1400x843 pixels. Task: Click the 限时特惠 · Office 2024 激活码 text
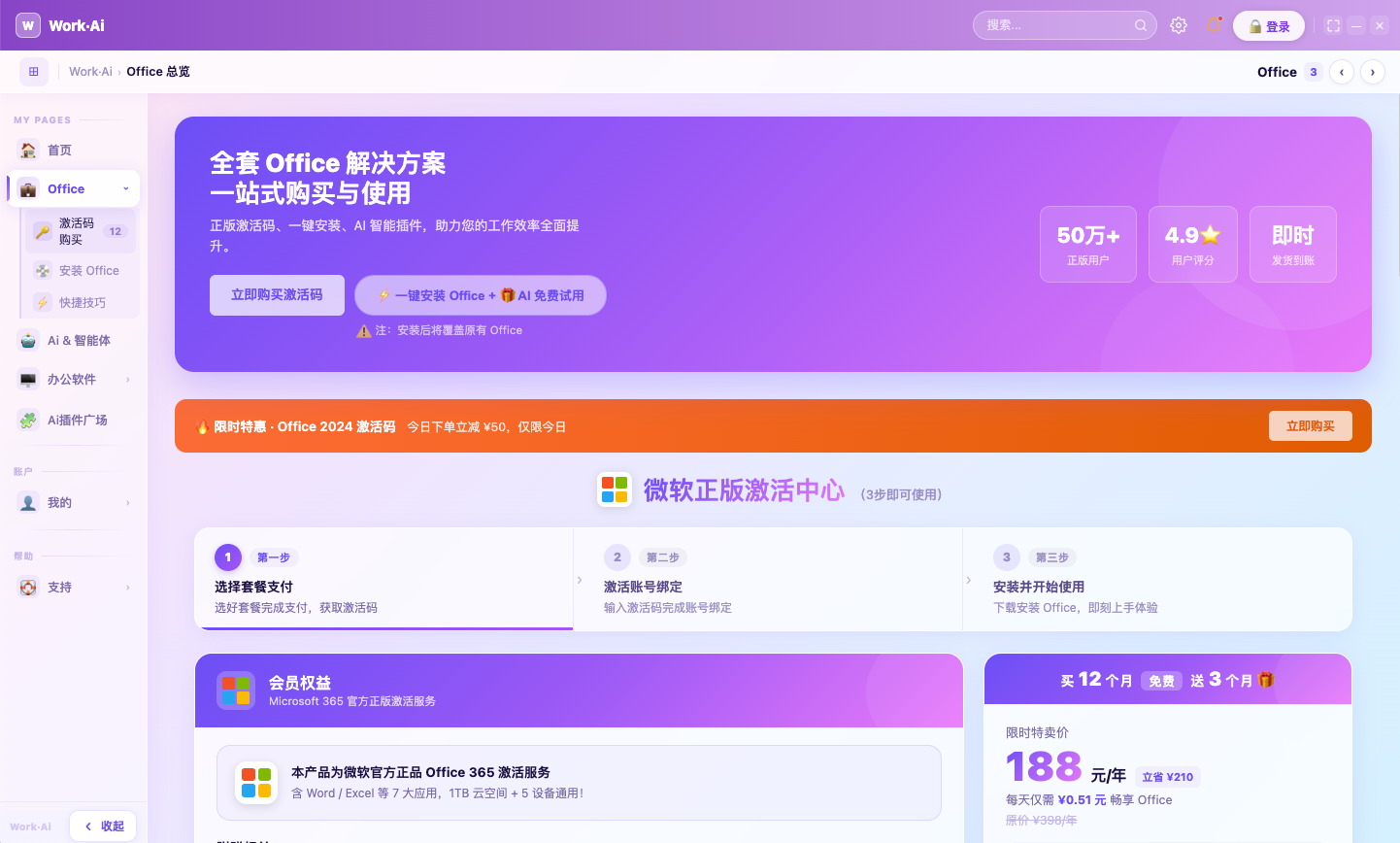tap(304, 426)
